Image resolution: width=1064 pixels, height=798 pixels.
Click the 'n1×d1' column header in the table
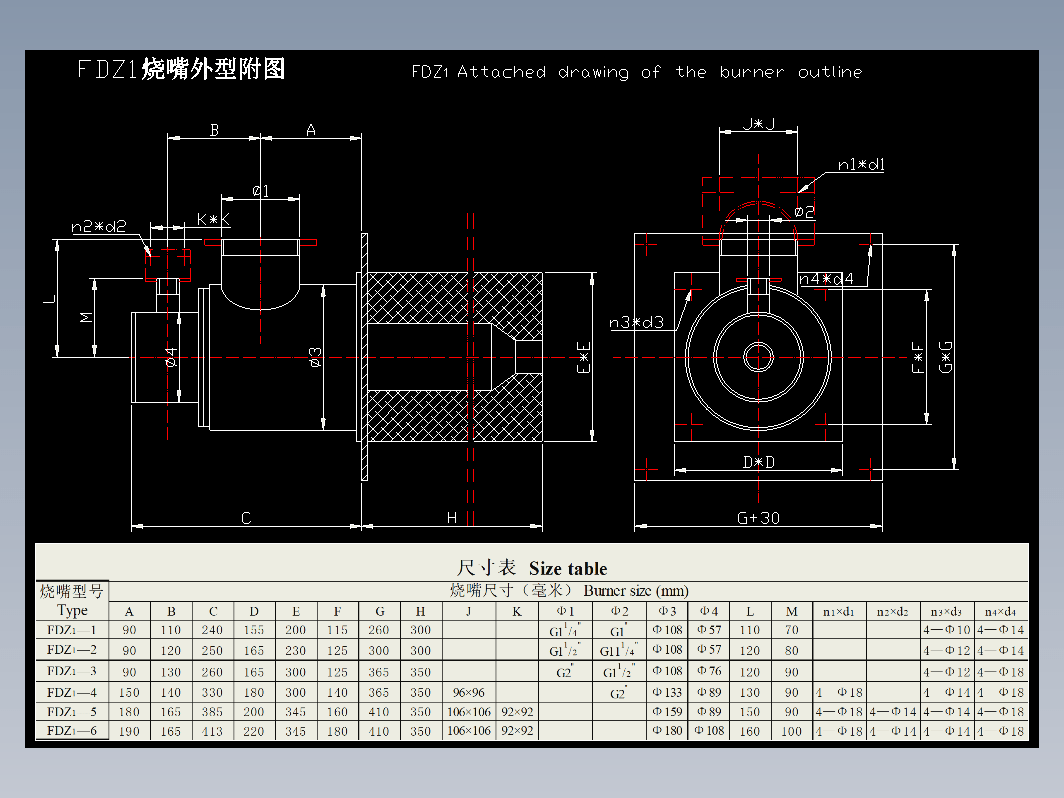839,612
